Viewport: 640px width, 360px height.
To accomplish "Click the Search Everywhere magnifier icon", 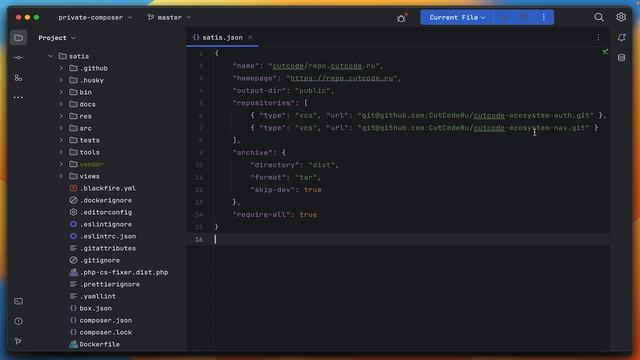I will [x=599, y=17].
